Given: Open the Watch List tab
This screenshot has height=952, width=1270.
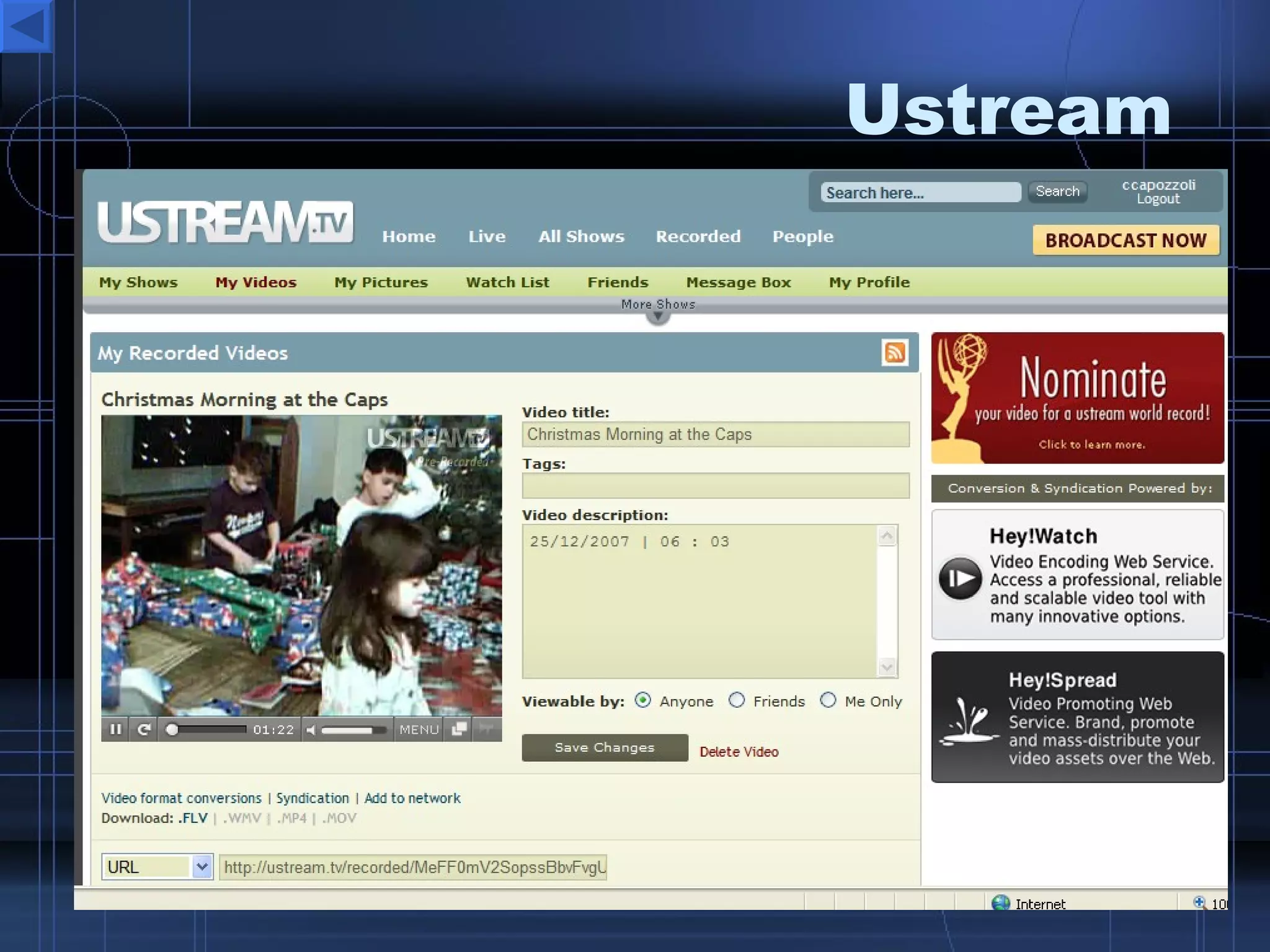Looking at the screenshot, I should tap(508, 282).
